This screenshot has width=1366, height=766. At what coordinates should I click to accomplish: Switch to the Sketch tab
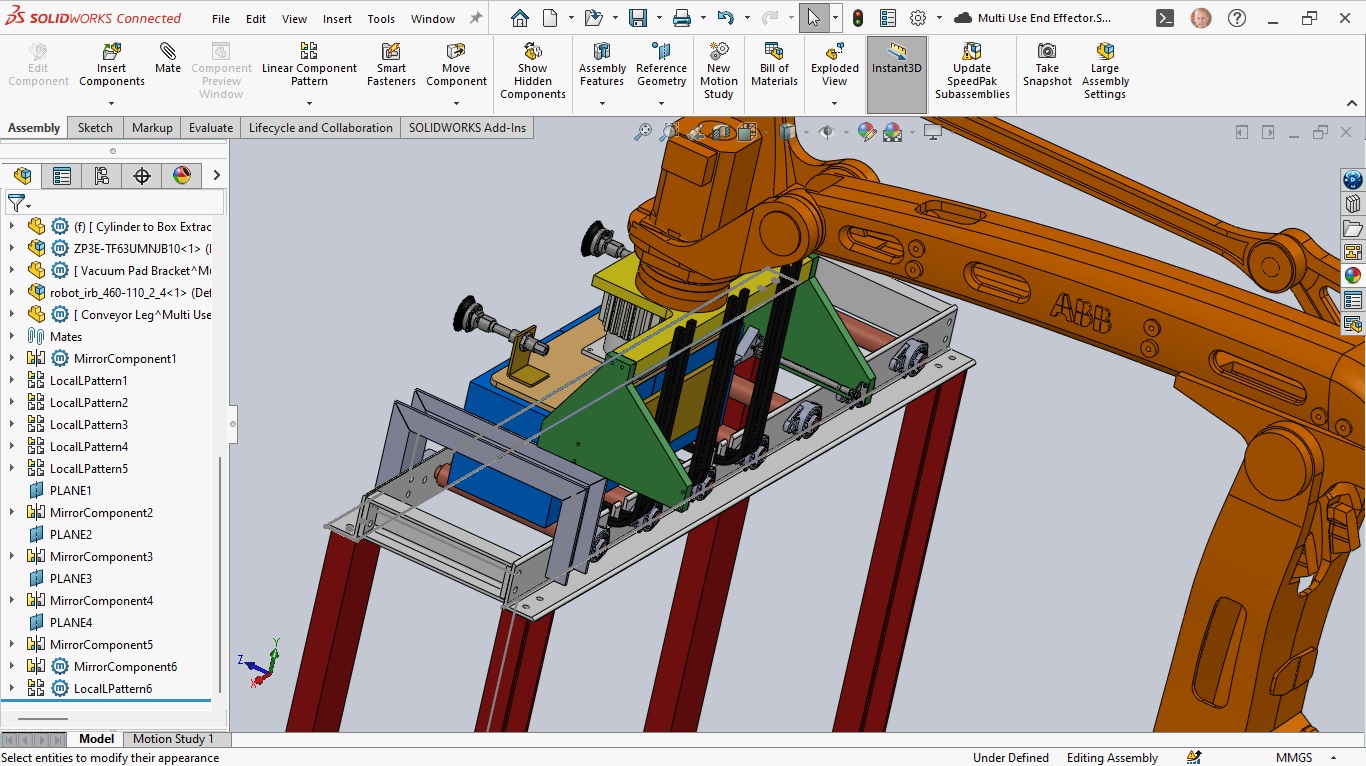click(x=95, y=128)
